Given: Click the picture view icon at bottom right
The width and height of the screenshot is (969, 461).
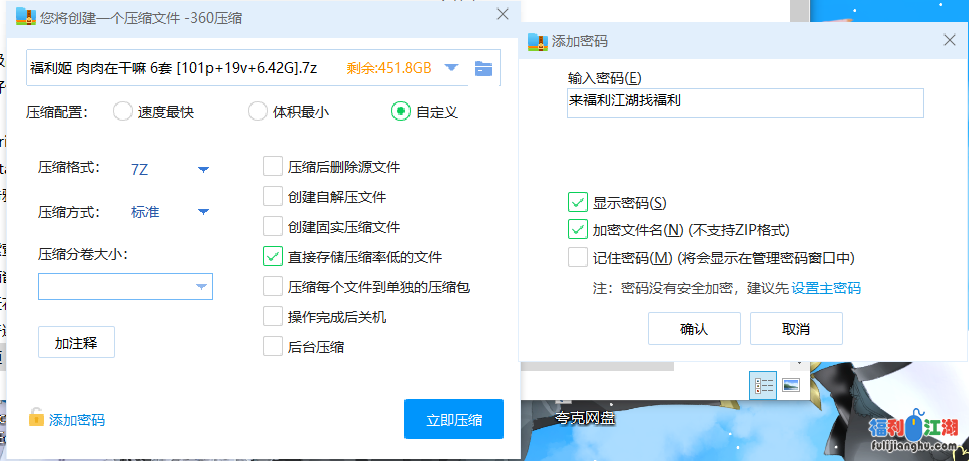Looking at the screenshot, I should [791, 385].
